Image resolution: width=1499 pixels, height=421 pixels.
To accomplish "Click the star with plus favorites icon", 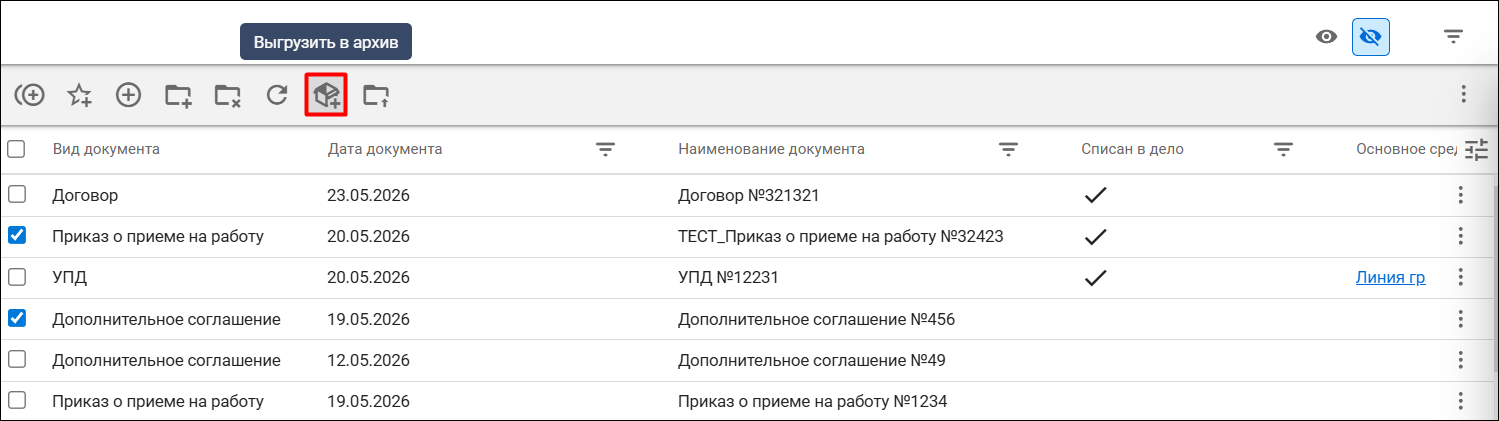I will tap(80, 95).
